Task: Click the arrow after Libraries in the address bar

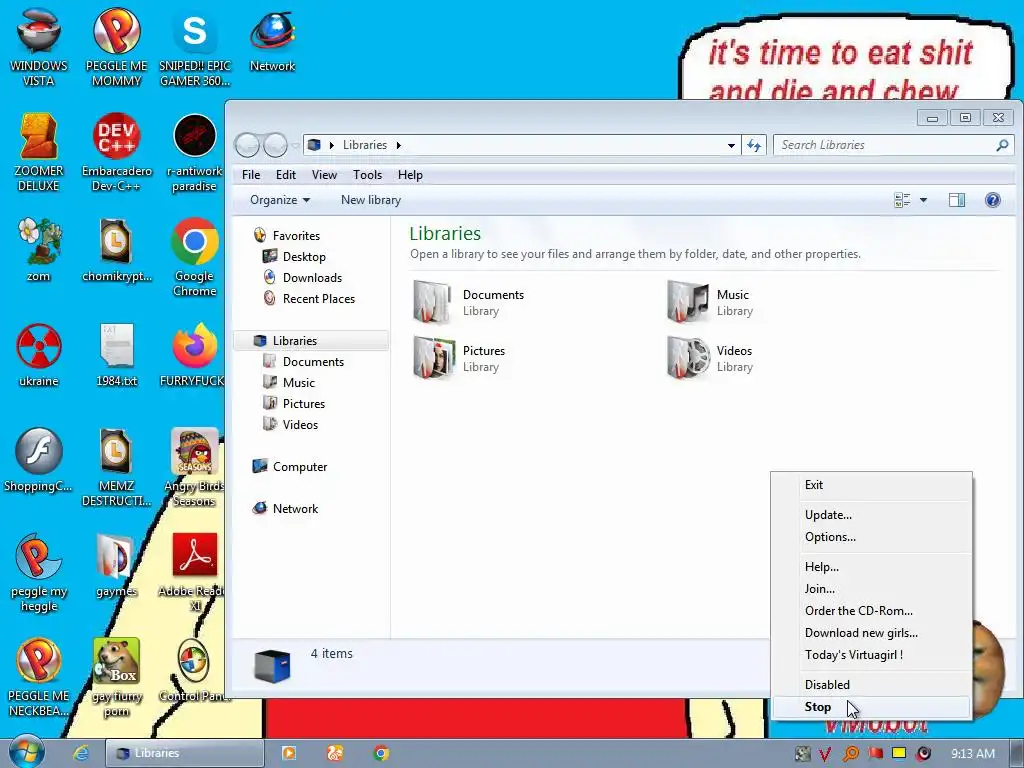Action: pos(398,145)
